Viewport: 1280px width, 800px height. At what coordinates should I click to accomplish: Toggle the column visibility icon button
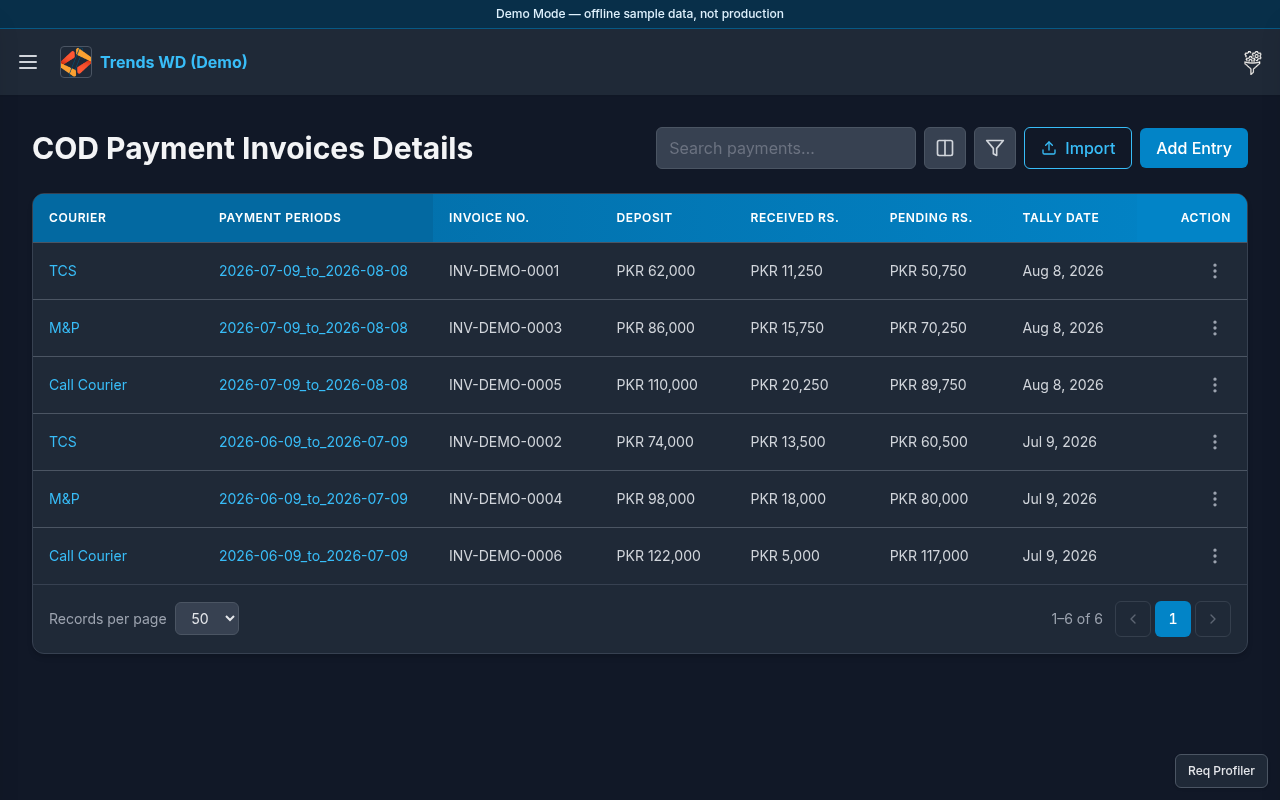point(945,148)
